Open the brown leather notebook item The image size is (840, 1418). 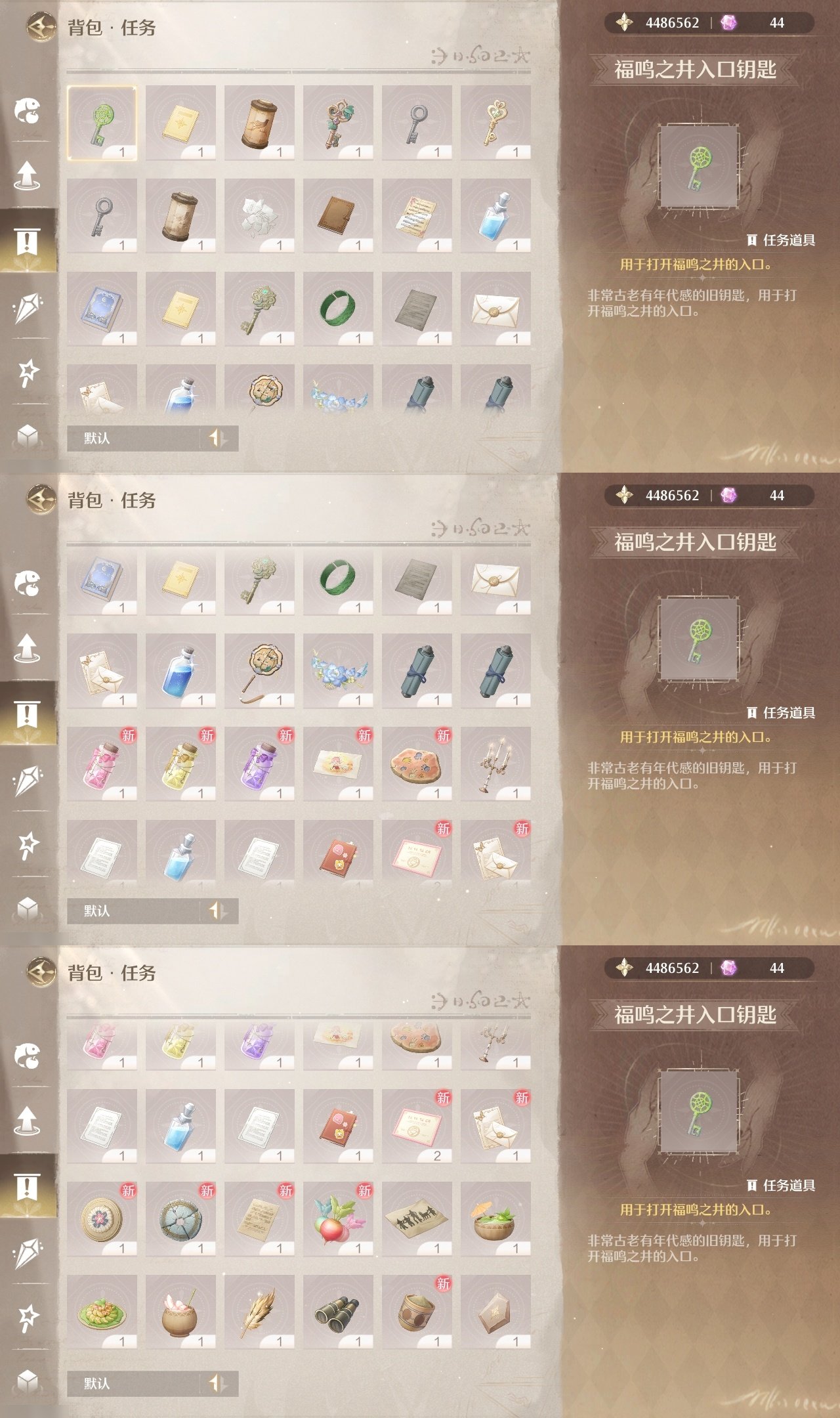[x=338, y=216]
